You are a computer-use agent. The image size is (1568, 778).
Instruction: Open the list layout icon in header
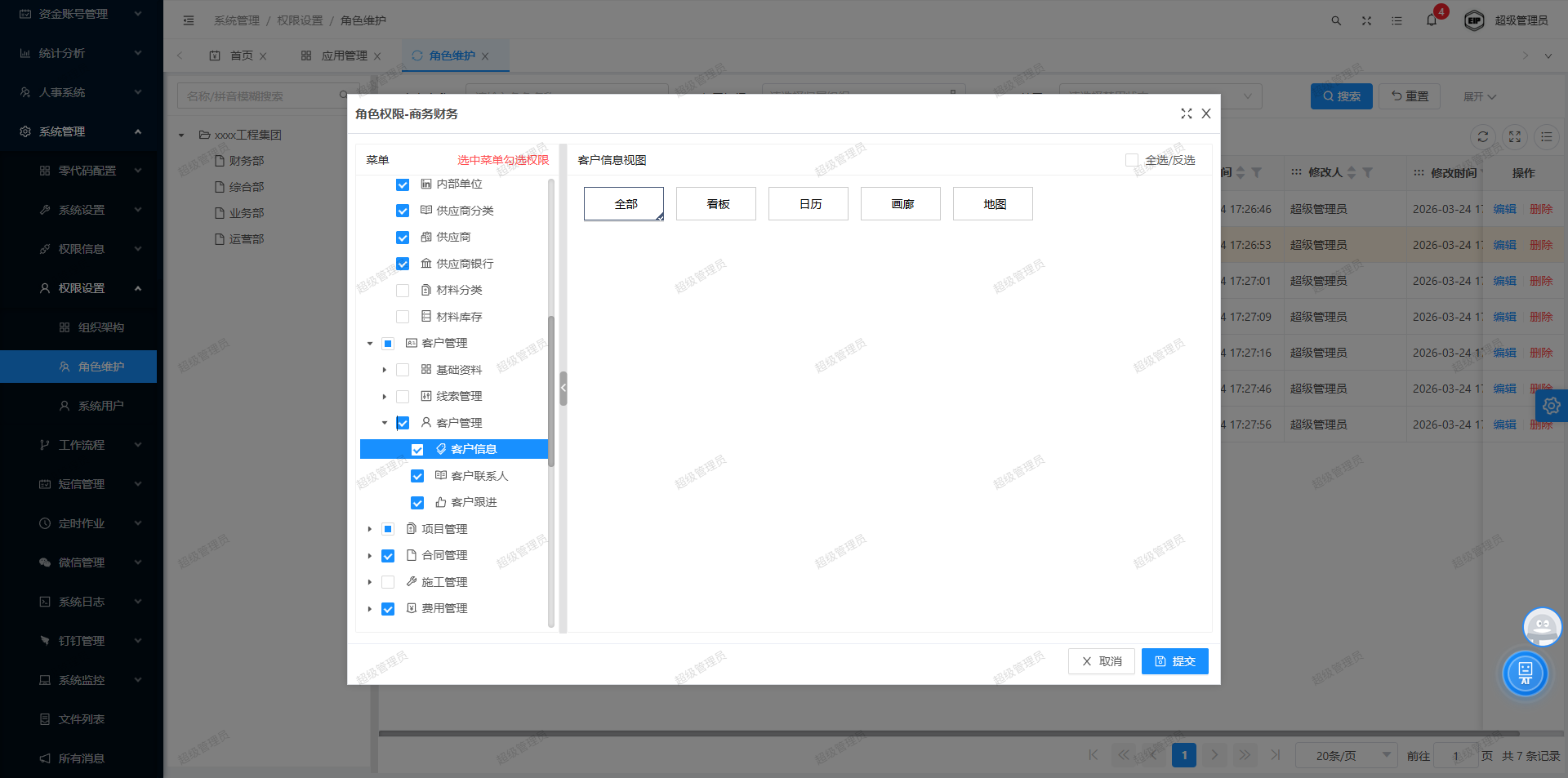click(1396, 20)
